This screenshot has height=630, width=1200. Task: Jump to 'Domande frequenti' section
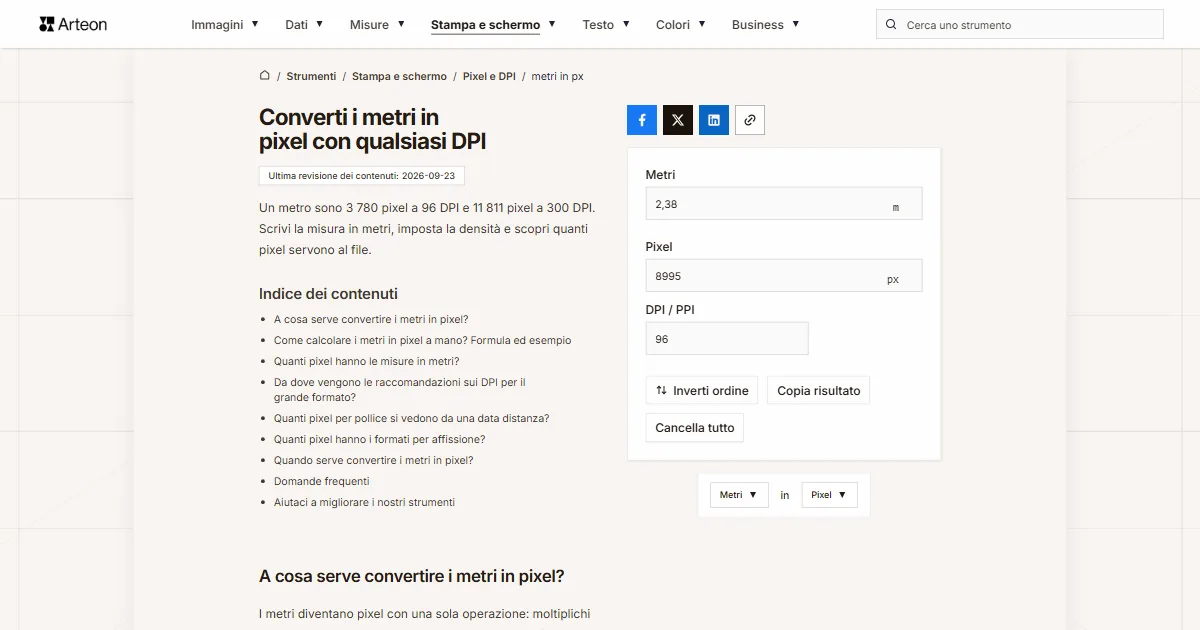point(322,482)
